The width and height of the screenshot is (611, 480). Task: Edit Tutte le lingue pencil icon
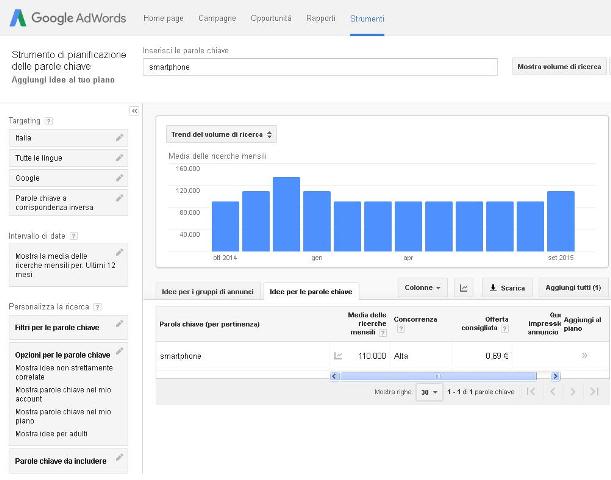click(120, 158)
